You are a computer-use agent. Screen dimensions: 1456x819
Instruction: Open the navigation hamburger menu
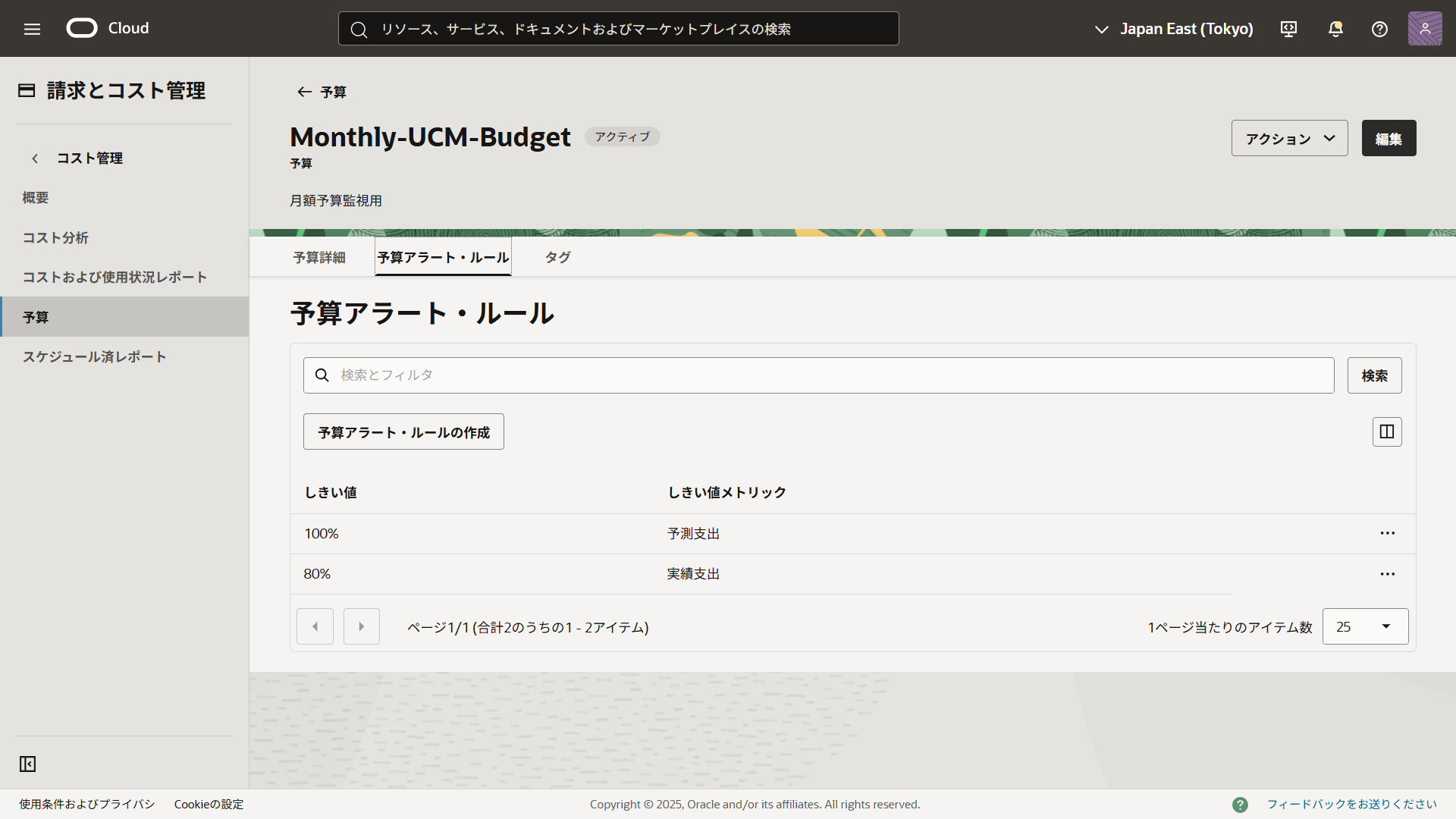[x=32, y=29]
